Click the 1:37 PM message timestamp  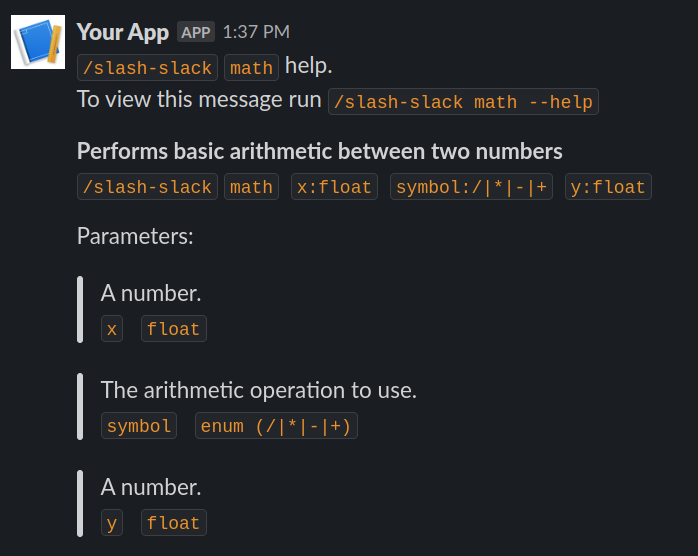[256, 32]
